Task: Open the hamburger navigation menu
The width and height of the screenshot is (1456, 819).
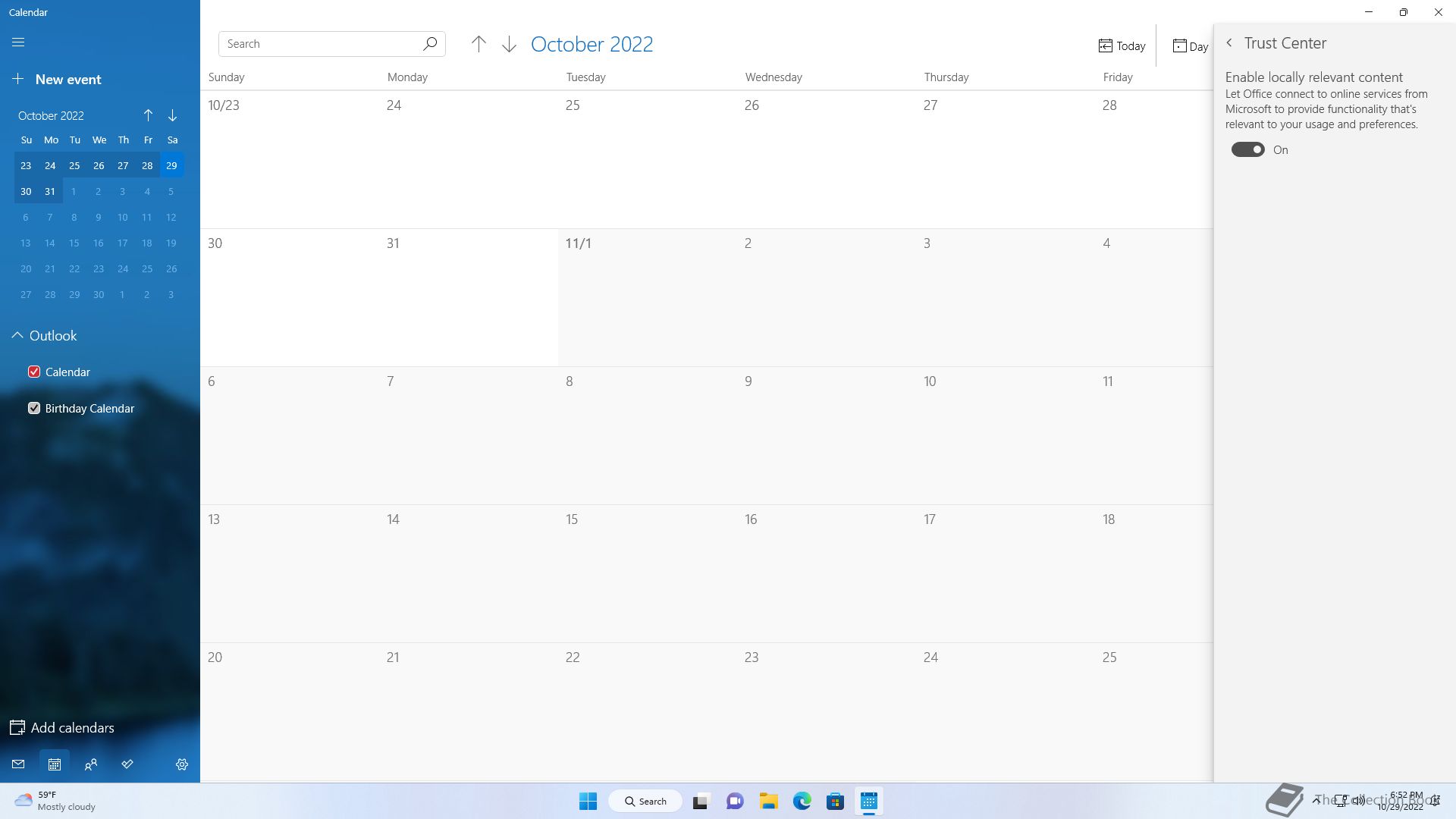Action: [18, 42]
